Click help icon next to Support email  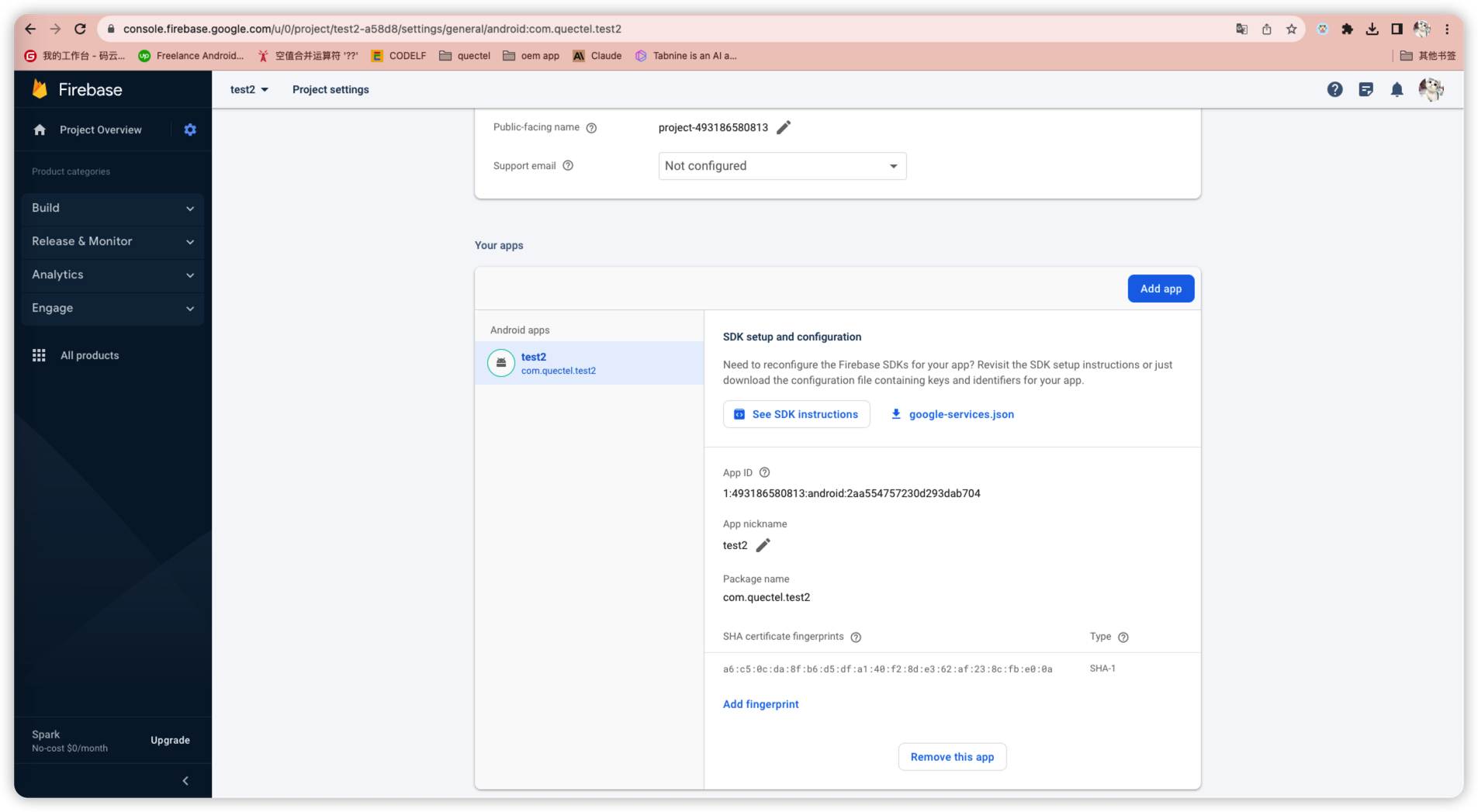568,165
